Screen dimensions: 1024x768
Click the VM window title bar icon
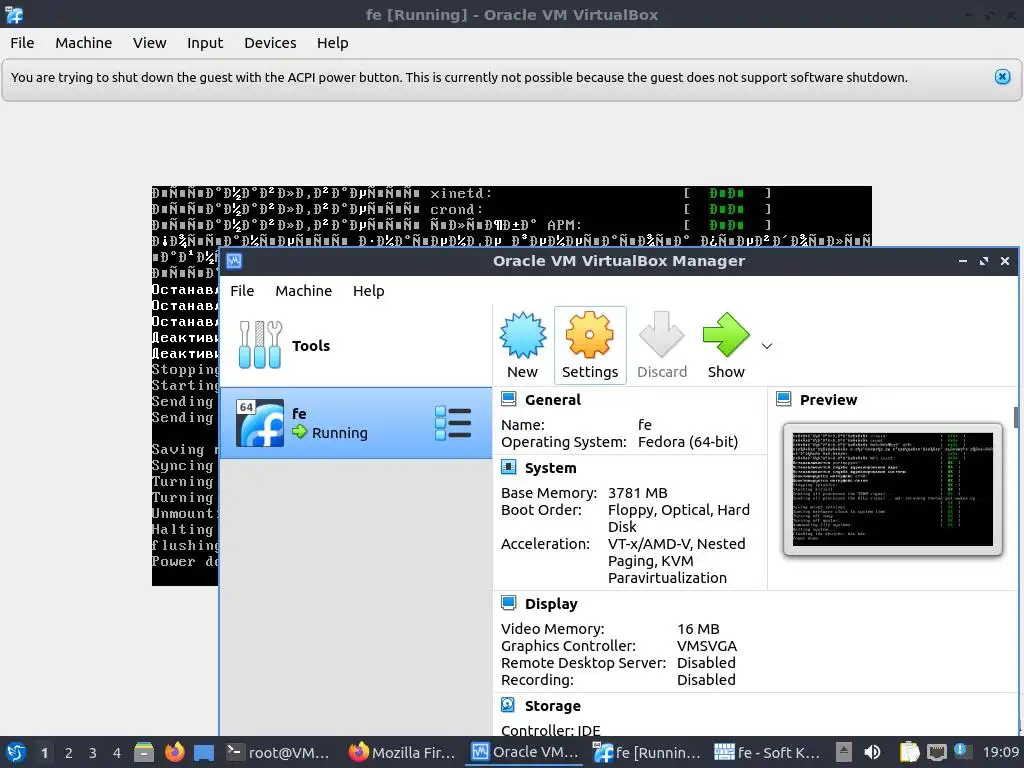(14, 14)
